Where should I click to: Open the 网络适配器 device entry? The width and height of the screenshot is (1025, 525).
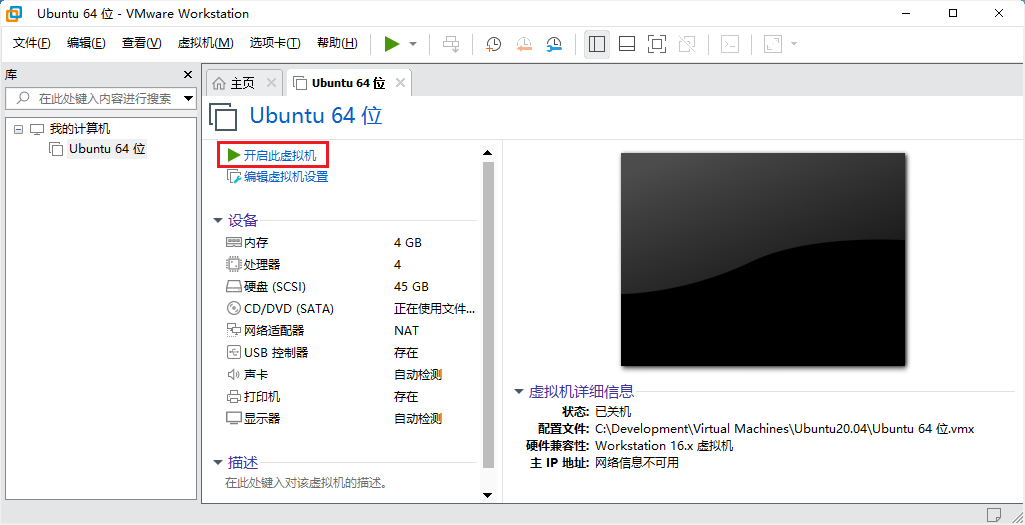point(265,331)
